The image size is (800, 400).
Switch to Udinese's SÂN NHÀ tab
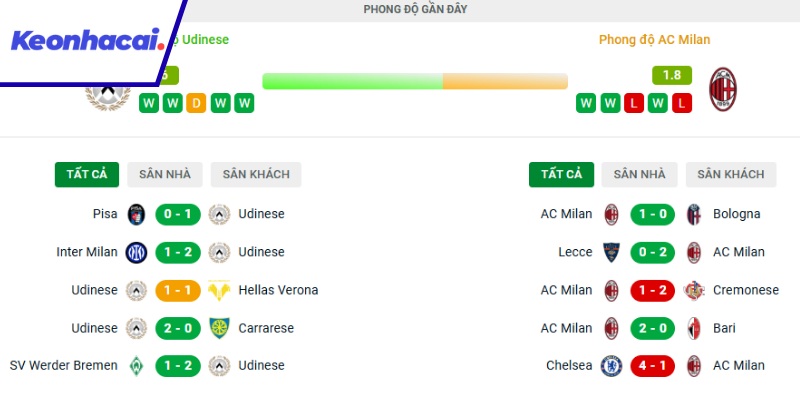pyautogui.click(x=164, y=174)
